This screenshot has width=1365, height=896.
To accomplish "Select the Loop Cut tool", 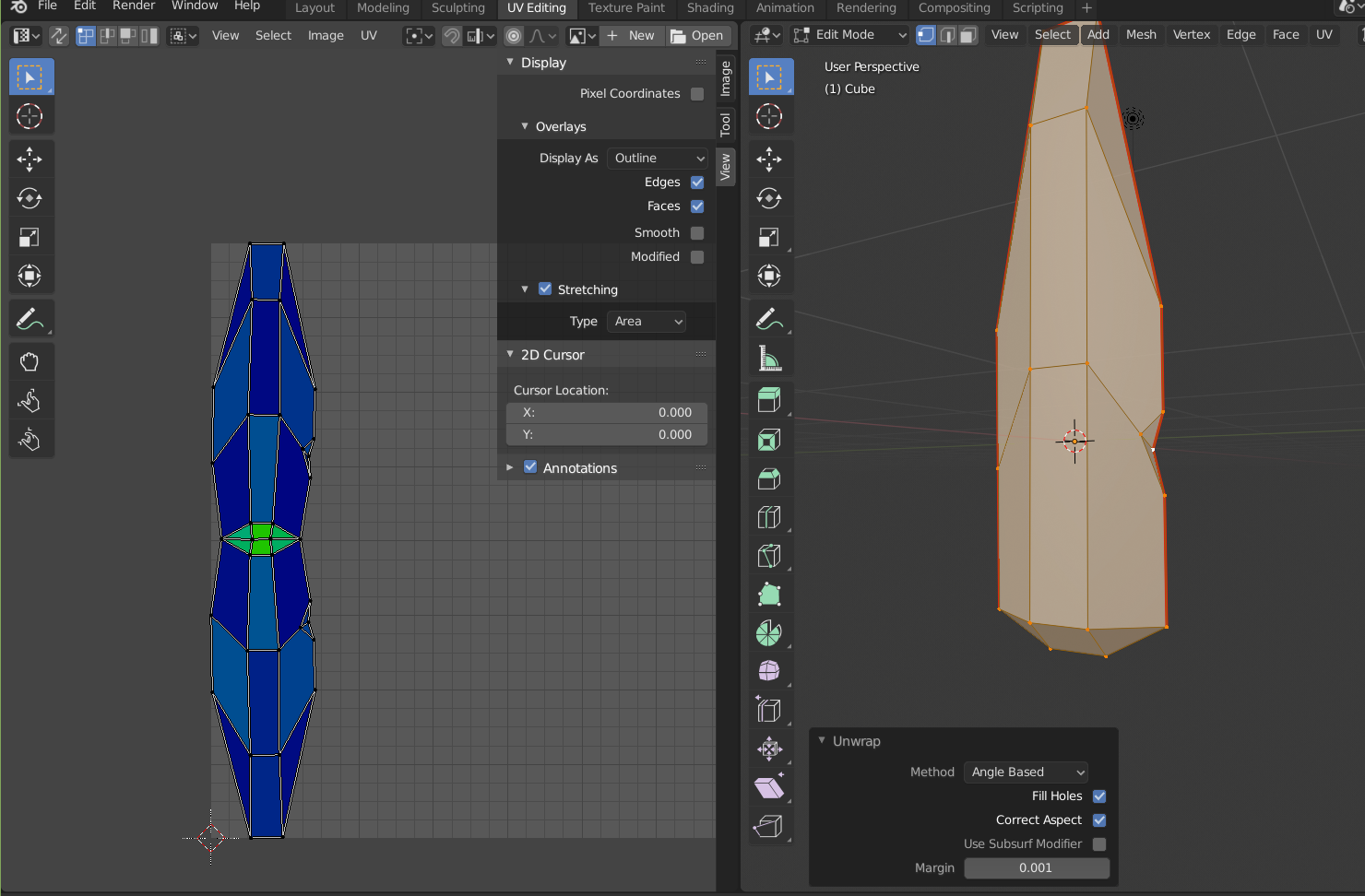I will click(x=768, y=517).
